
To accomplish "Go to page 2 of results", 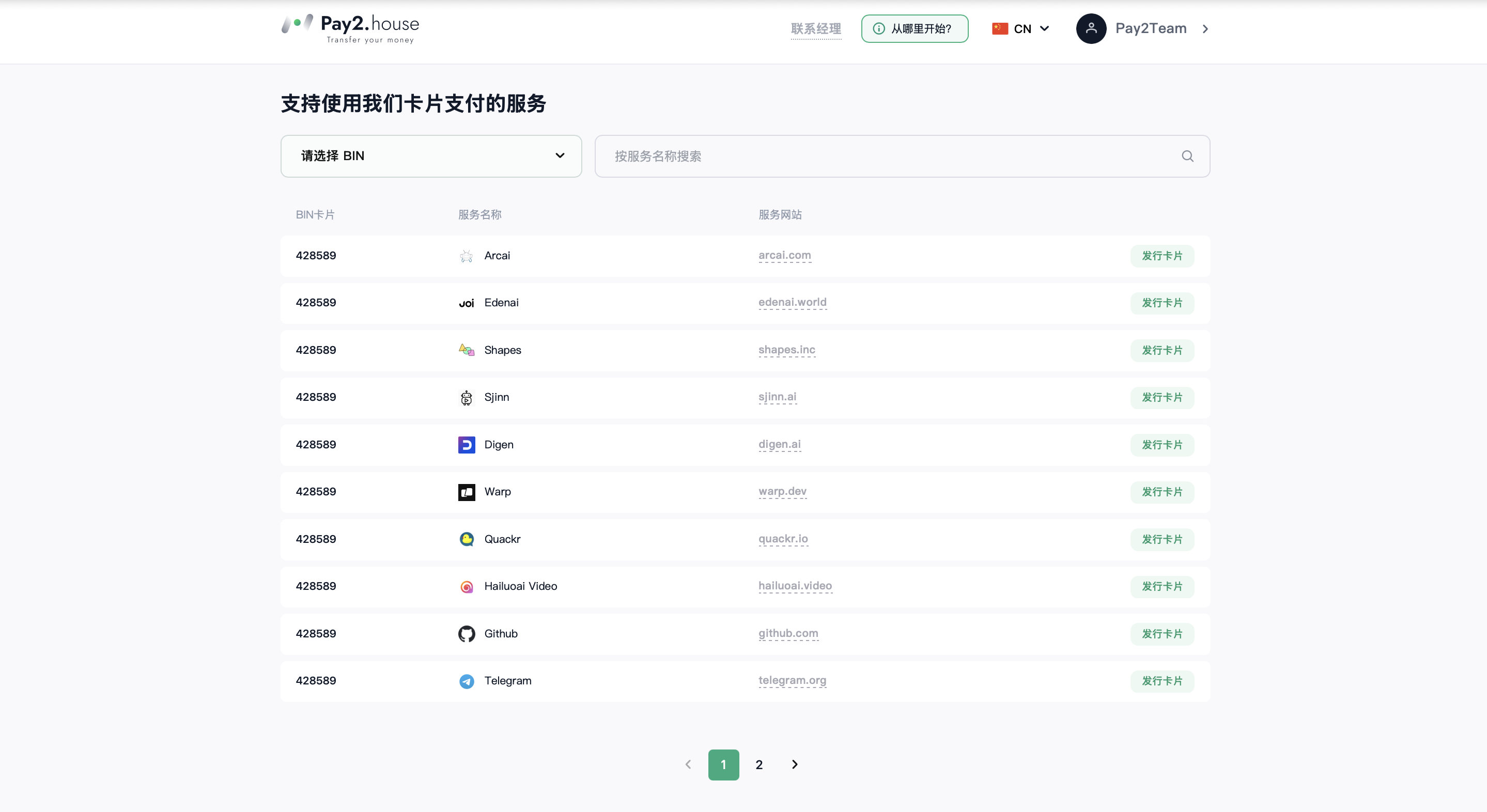I will coord(759,764).
